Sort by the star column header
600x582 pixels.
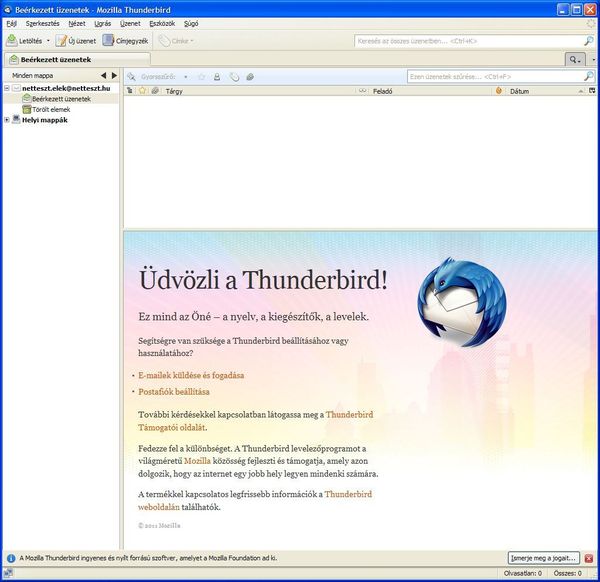pyautogui.click(x=142, y=91)
